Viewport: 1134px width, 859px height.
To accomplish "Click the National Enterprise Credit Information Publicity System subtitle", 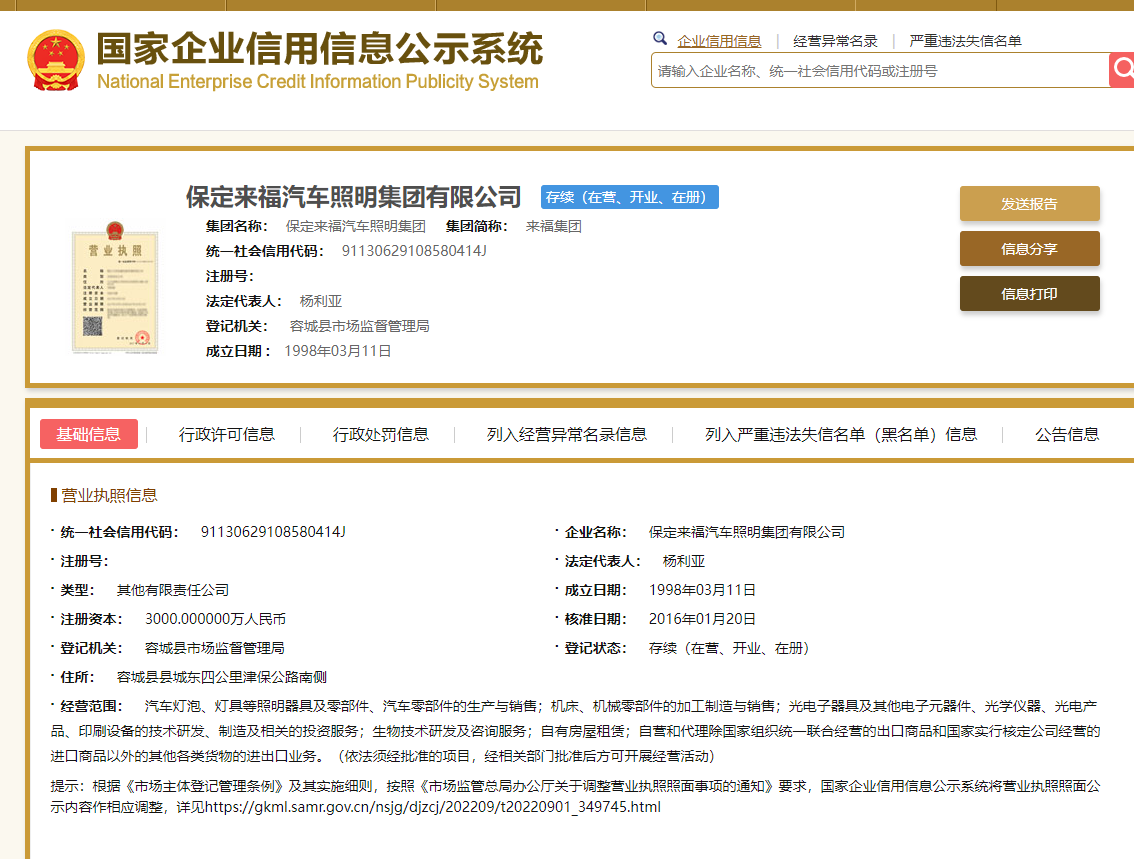I will (318, 81).
